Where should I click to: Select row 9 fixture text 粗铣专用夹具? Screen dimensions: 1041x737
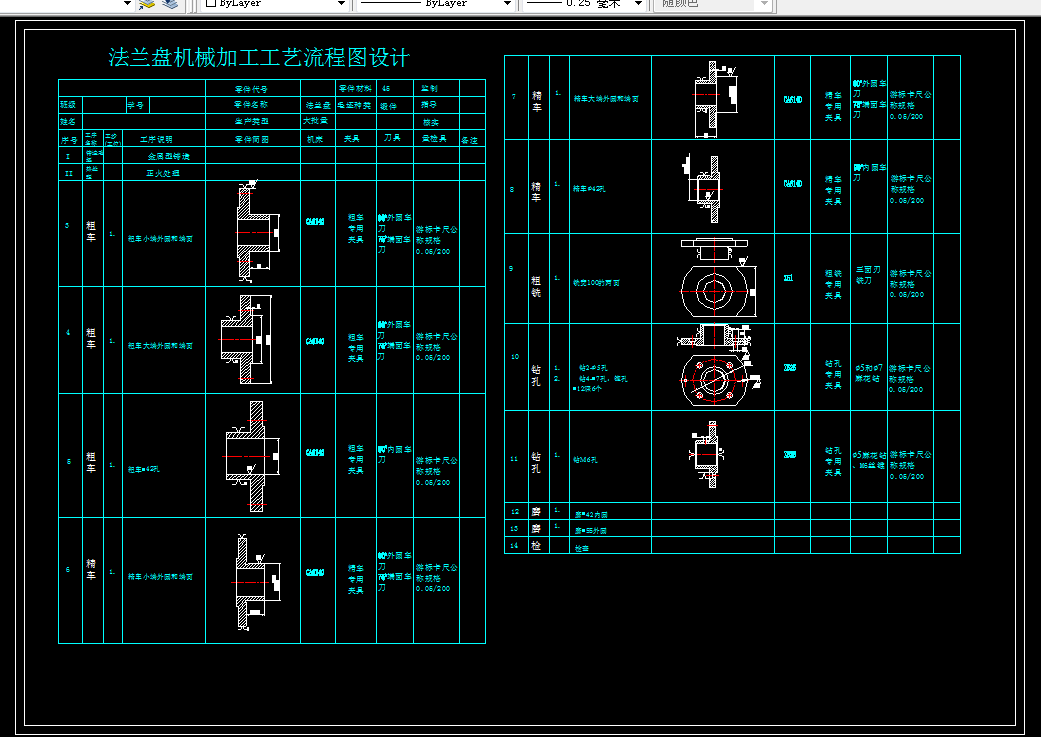click(833, 284)
